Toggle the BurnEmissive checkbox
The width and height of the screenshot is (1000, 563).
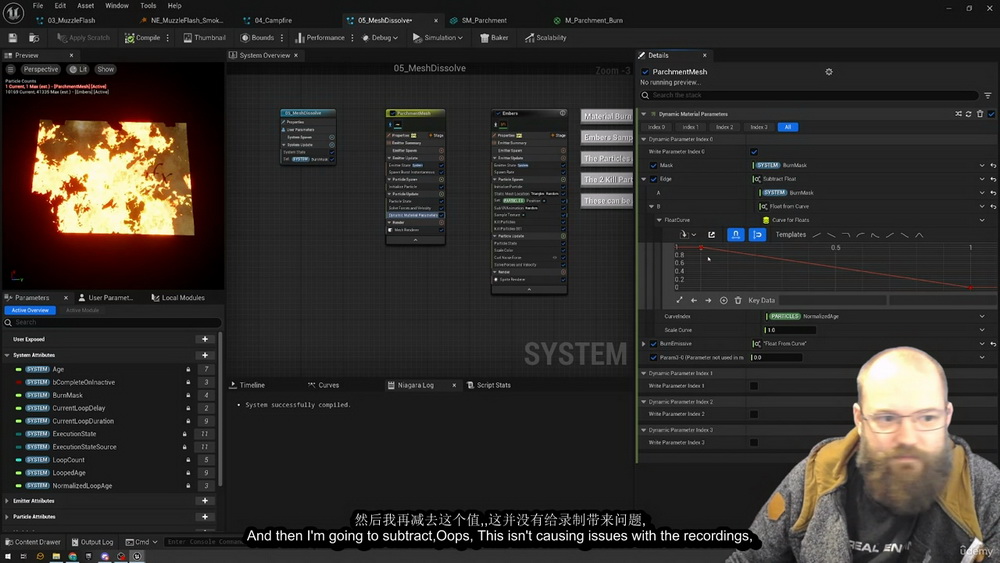click(x=653, y=344)
